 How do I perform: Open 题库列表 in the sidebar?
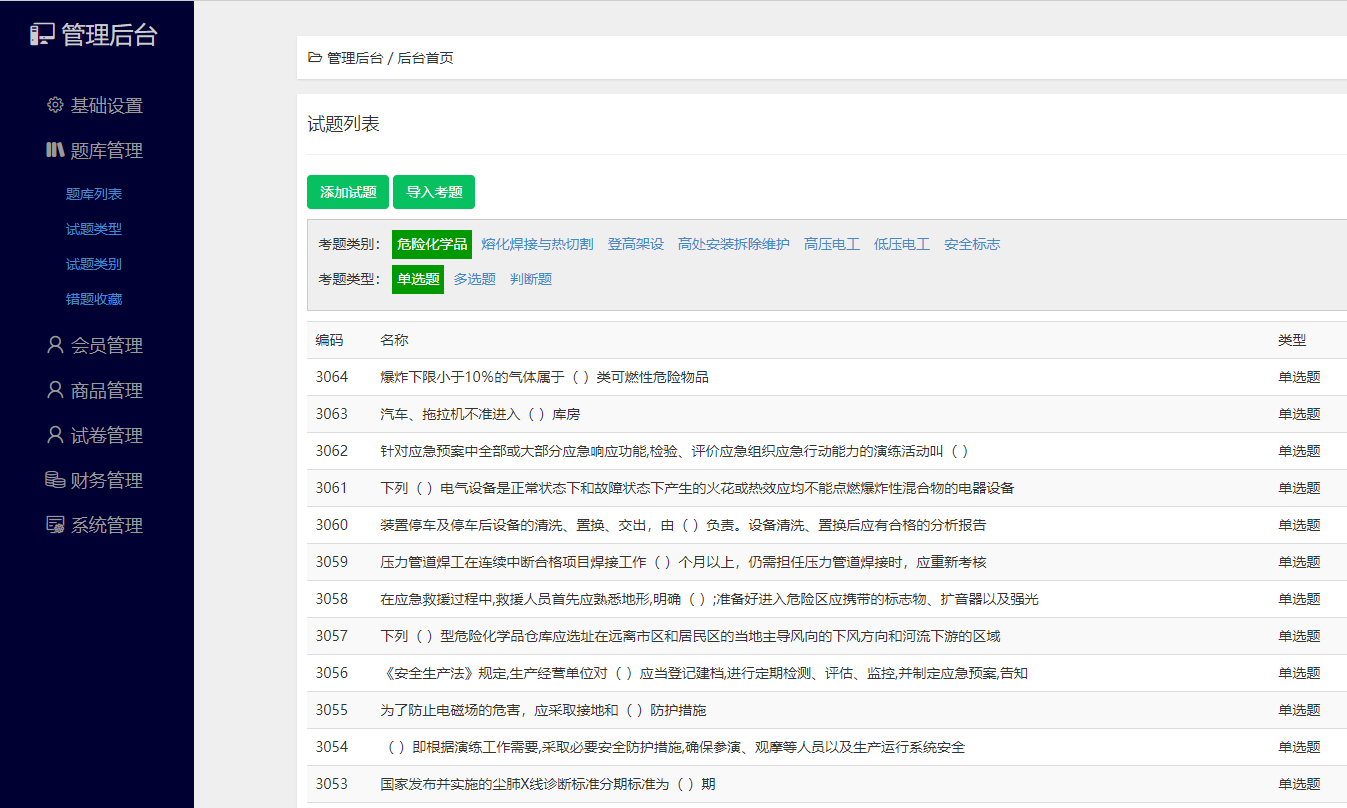tap(94, 194)
